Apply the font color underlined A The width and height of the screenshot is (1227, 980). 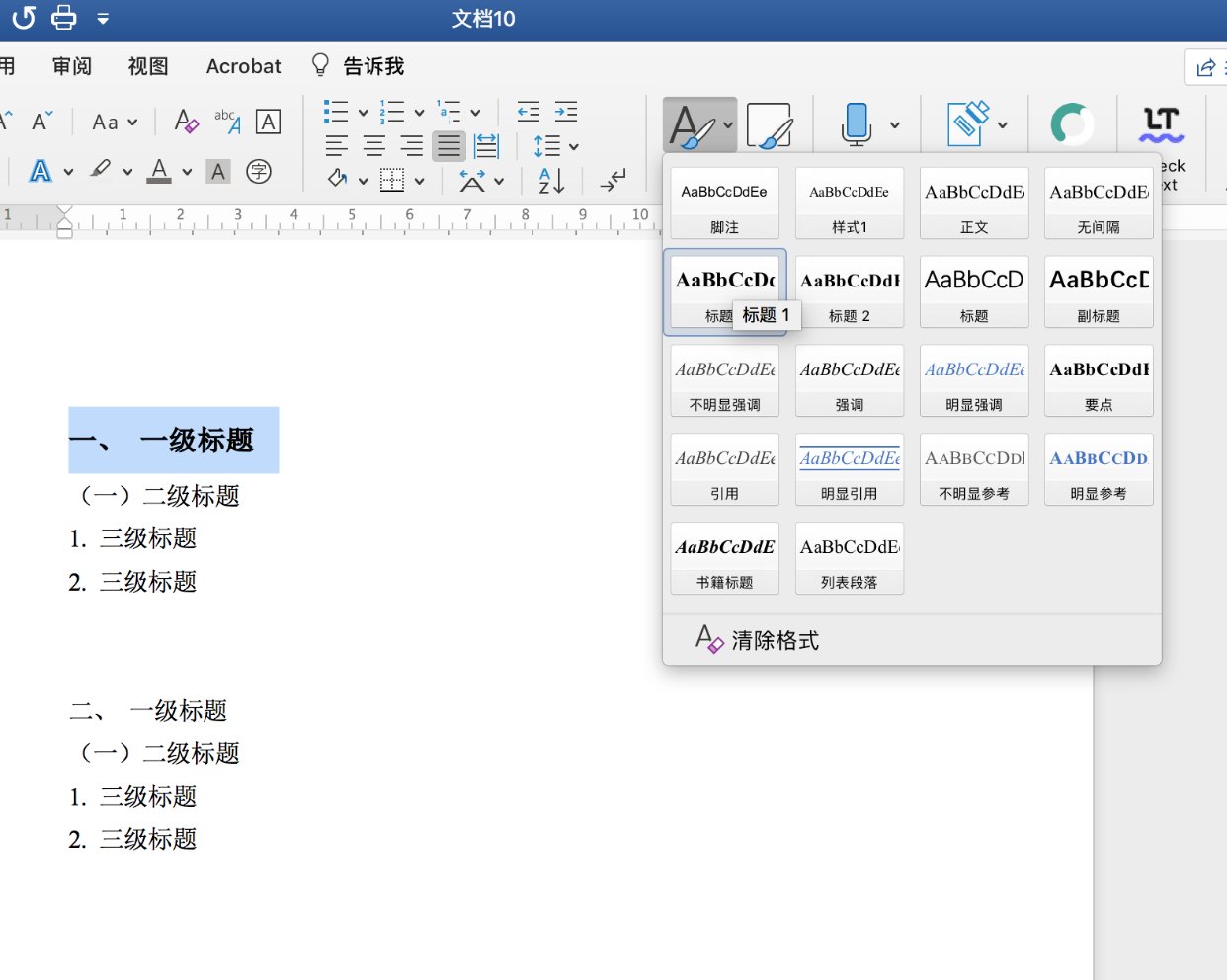(159, 171)
